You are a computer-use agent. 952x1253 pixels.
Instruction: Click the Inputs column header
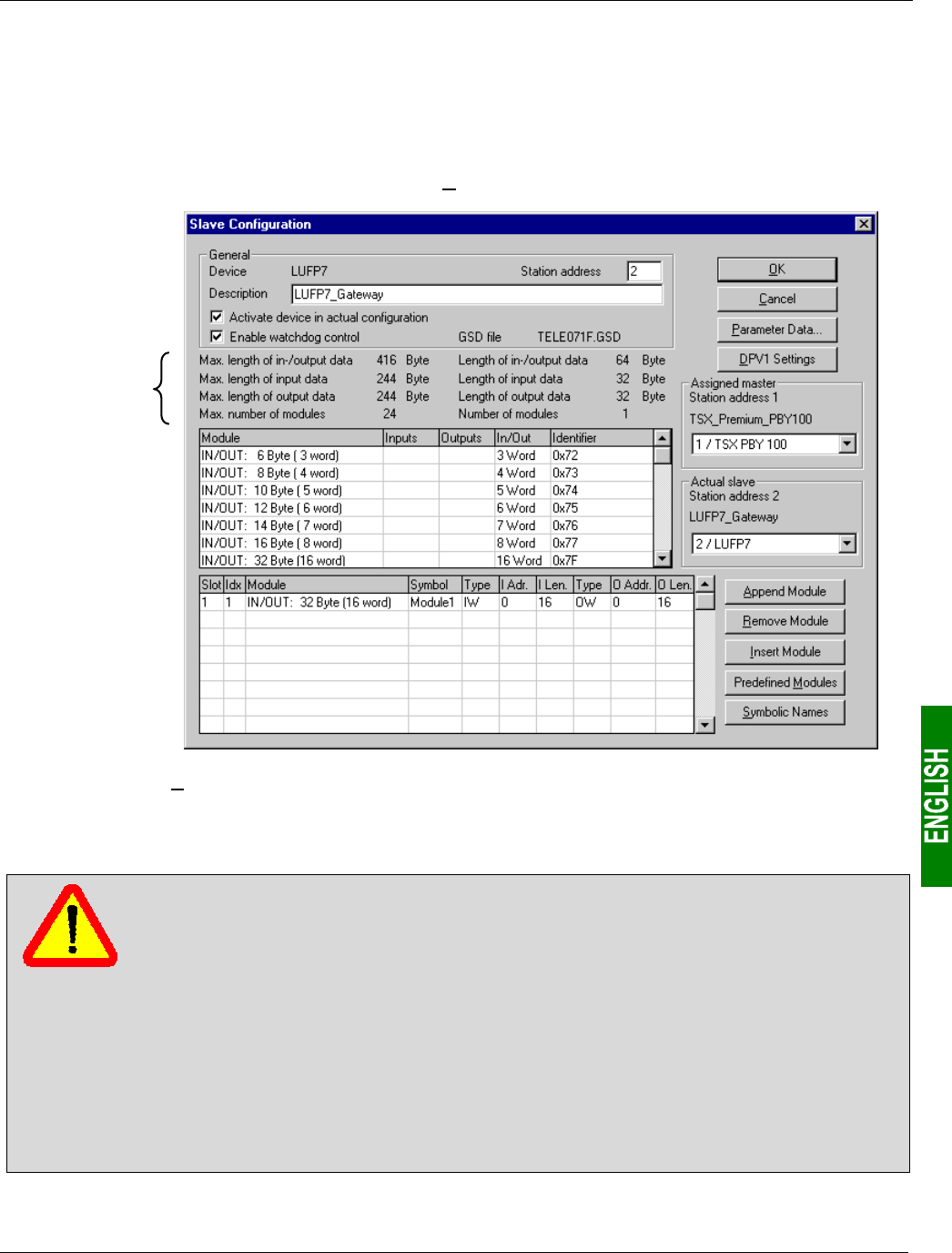[411, 438]
